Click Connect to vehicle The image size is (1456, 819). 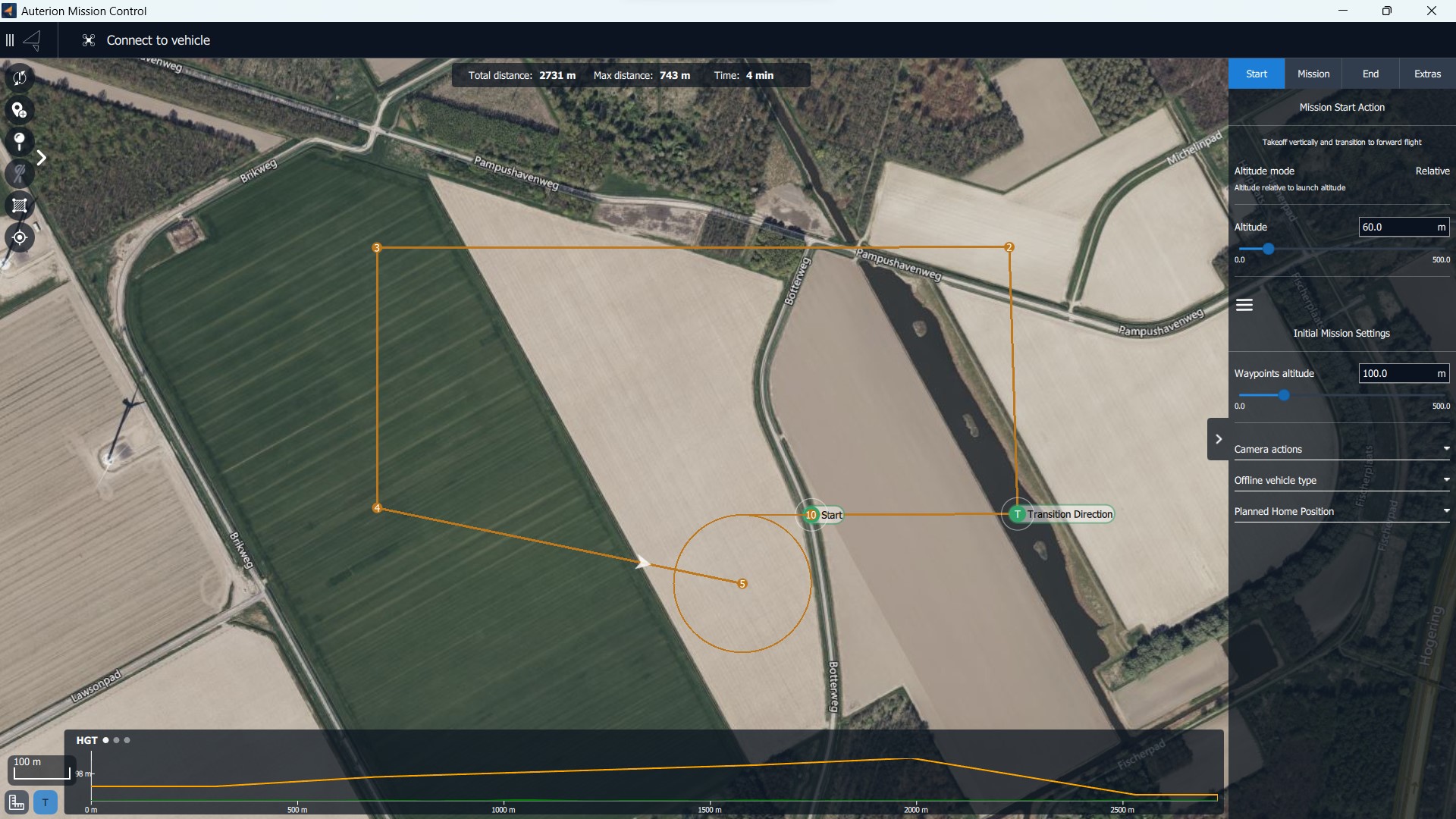tap(158, 40)
